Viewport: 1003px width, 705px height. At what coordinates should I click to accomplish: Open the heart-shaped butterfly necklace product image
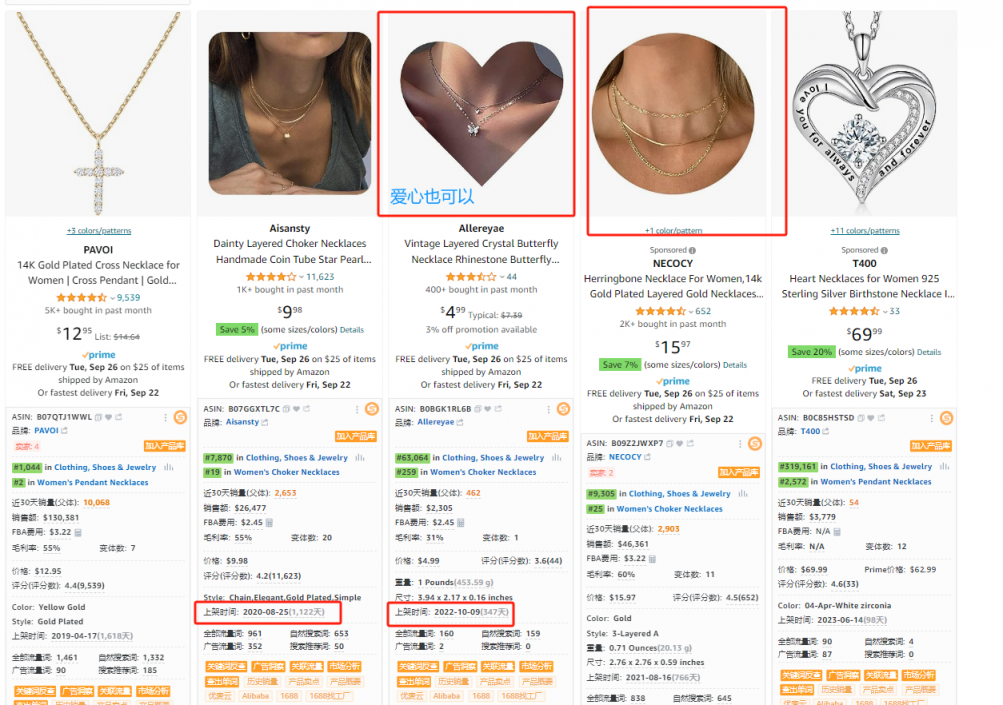coord(482,114)
